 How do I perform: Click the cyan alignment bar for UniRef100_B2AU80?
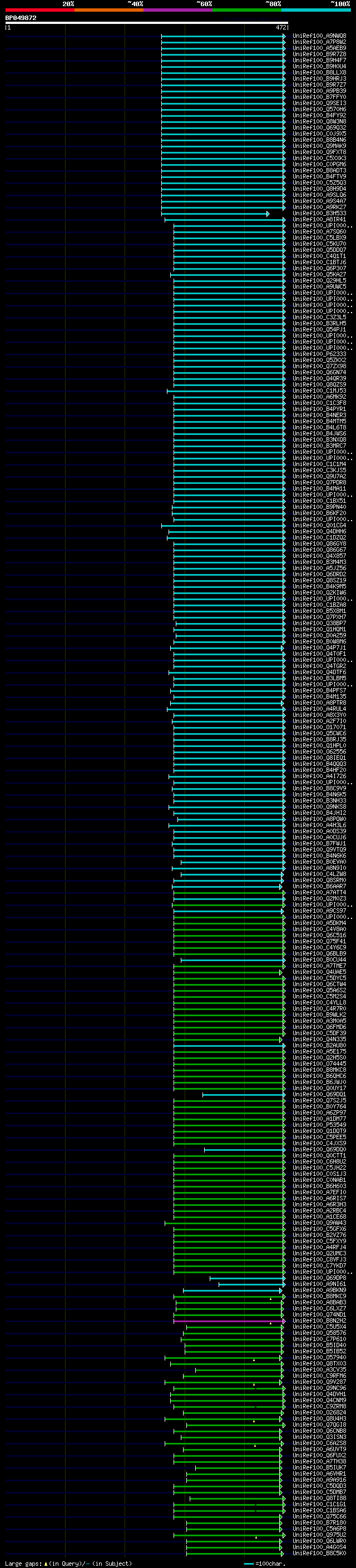(229, 1046)
